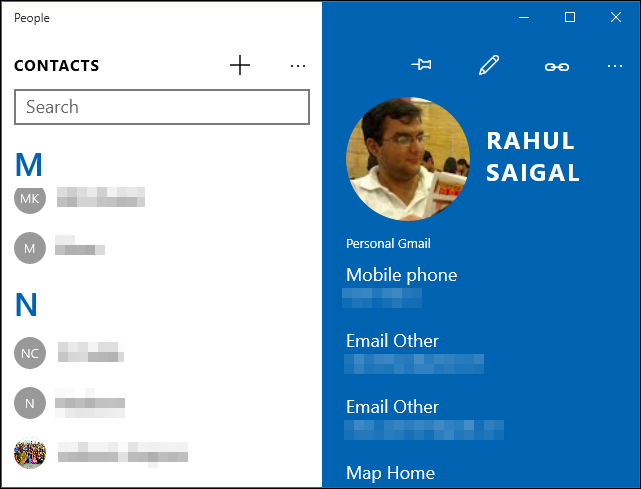This screenshot has width=641, height=489.
Task: Open contact details more options ellipsis
Action: tap(614, 66)
